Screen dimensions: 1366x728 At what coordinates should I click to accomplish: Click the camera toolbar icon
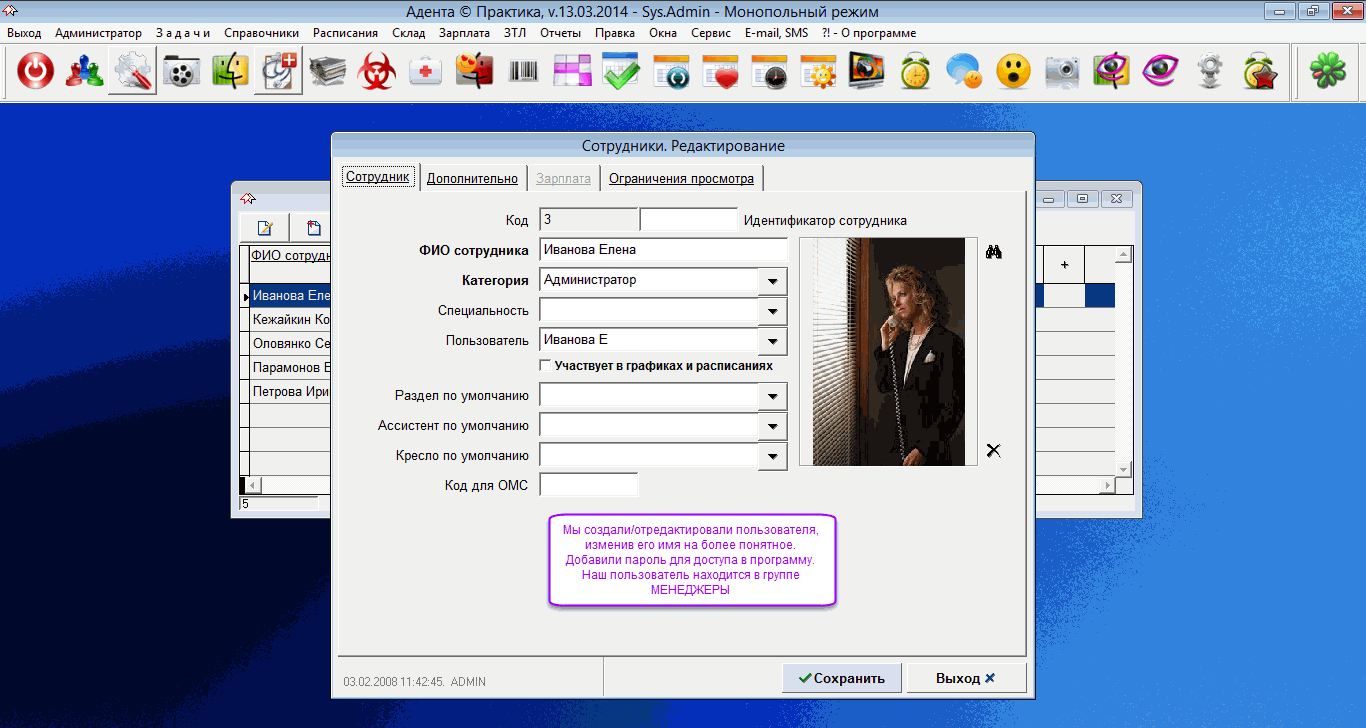click(x=1062, y=71)
